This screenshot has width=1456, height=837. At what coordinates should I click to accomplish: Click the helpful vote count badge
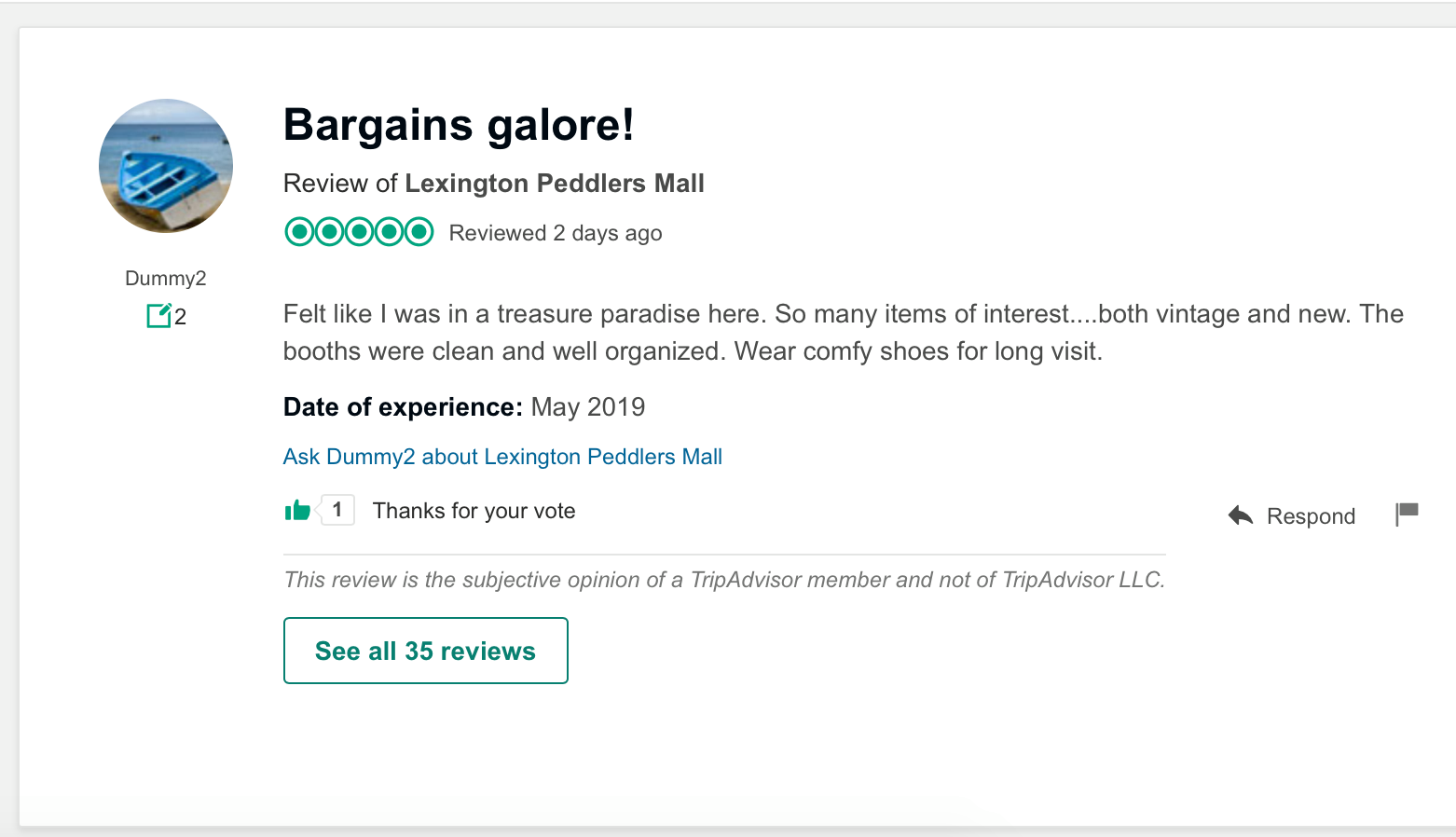pos(337,510)
